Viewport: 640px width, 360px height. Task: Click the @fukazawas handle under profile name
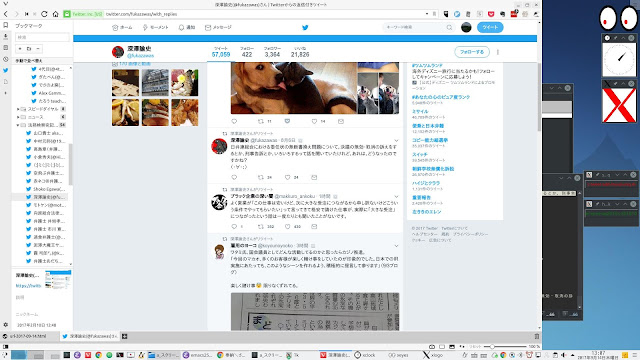click(x=140, y=56)
